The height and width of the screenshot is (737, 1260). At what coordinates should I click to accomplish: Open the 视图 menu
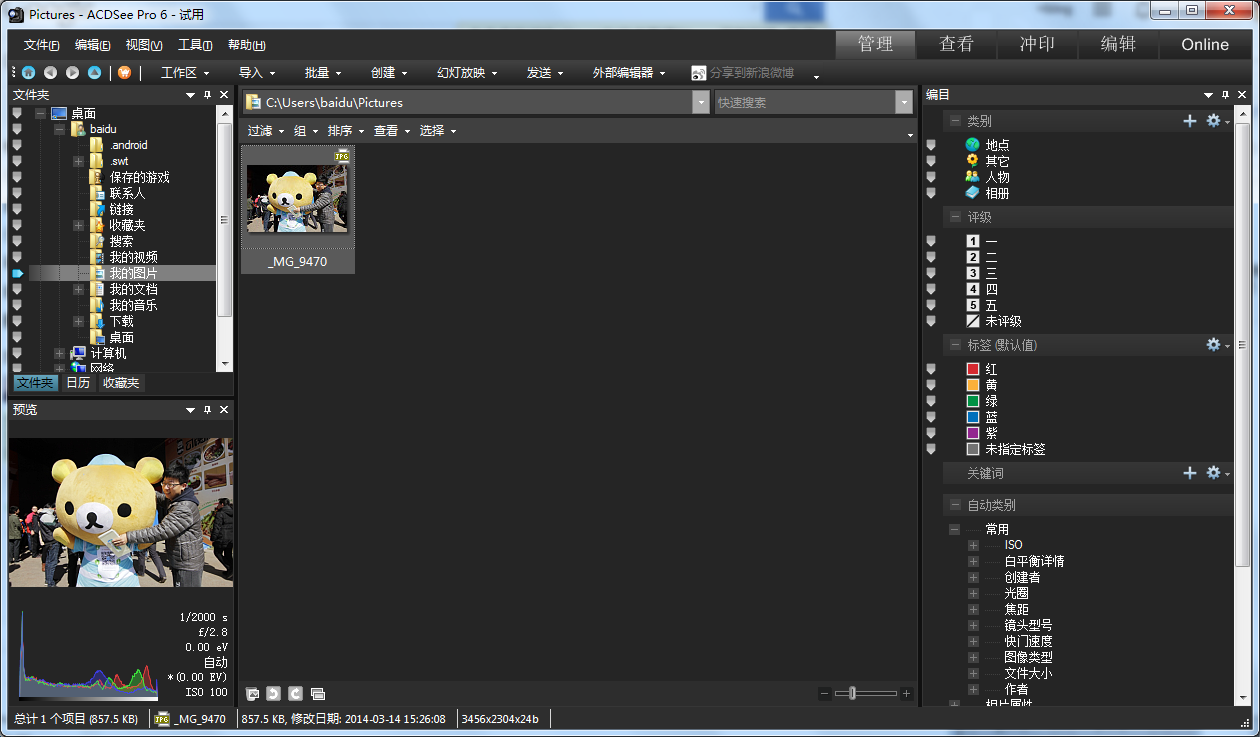[144, 45]
